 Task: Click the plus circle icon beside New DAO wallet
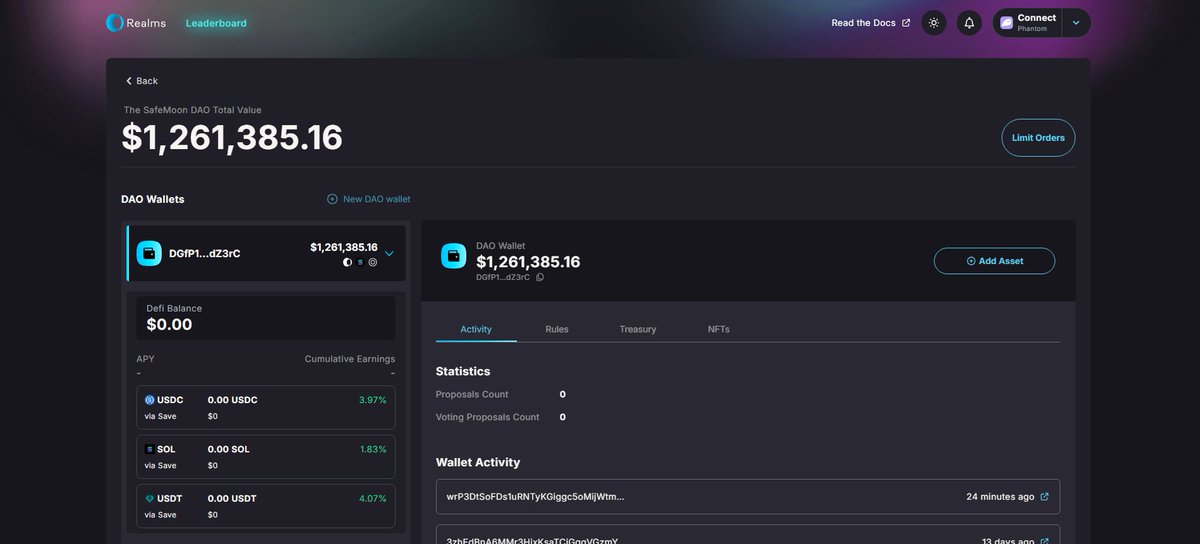(x=332, y=199)
